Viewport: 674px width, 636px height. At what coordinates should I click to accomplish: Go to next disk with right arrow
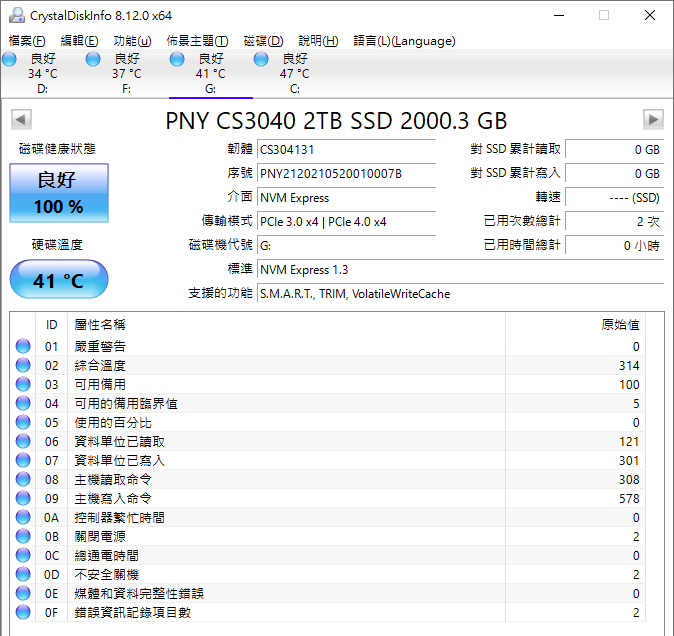[x=653, y=119]
